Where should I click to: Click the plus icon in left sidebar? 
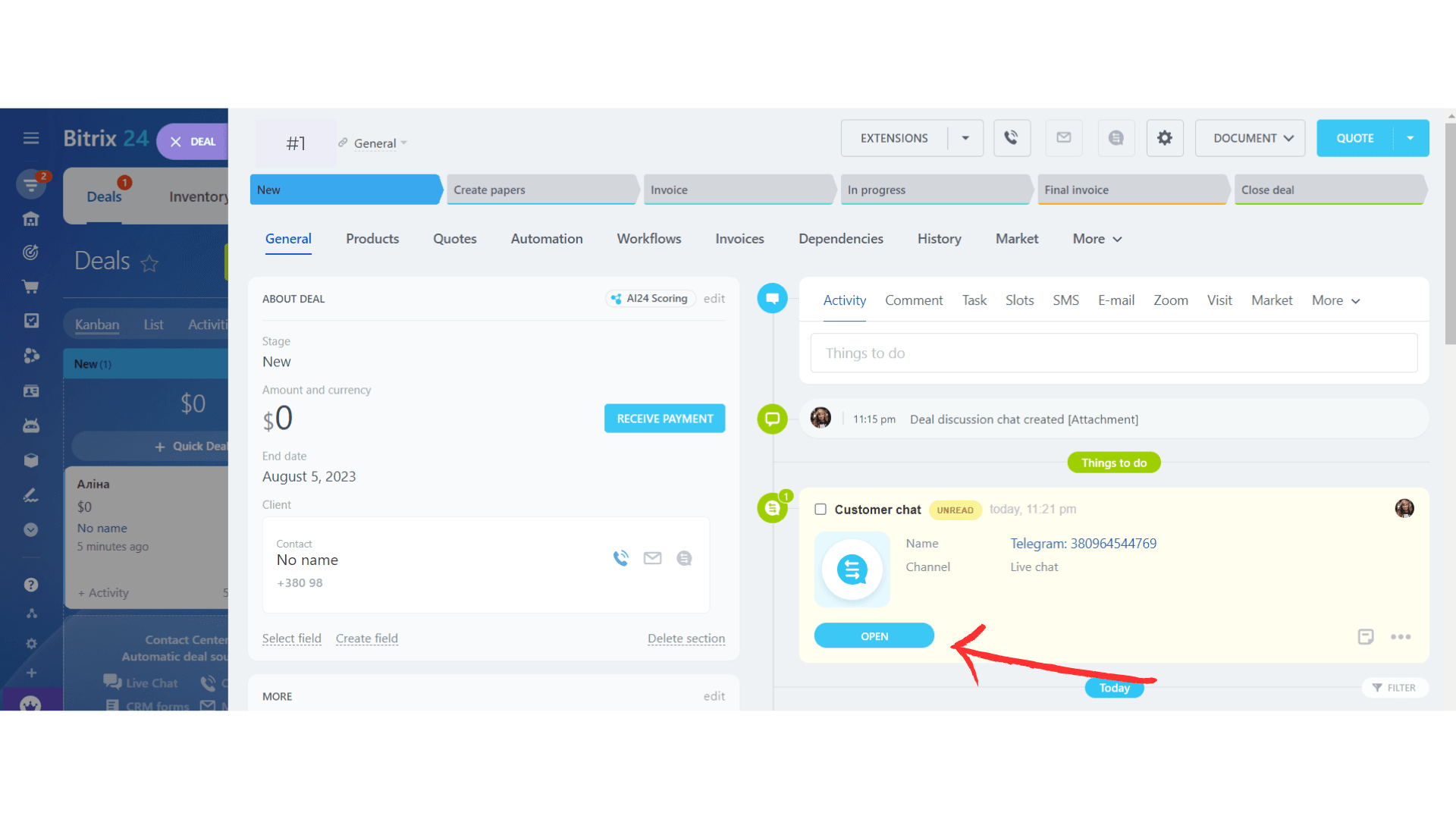click(x=31, y=673)
